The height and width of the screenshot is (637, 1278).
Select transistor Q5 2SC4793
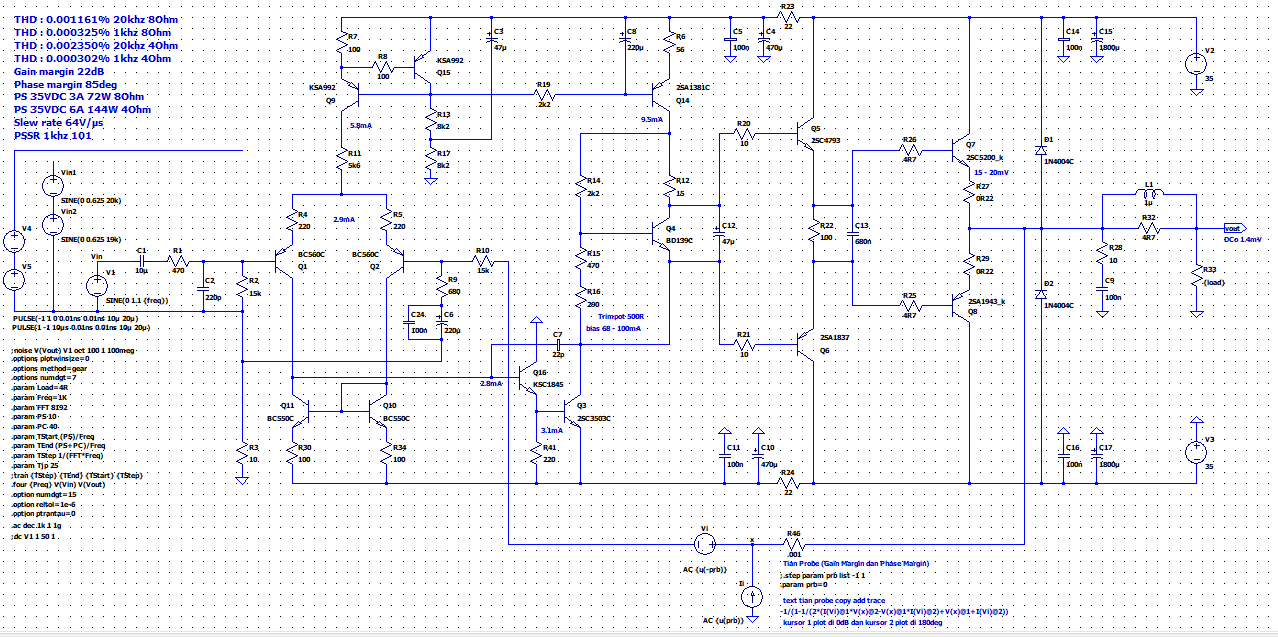806,133
